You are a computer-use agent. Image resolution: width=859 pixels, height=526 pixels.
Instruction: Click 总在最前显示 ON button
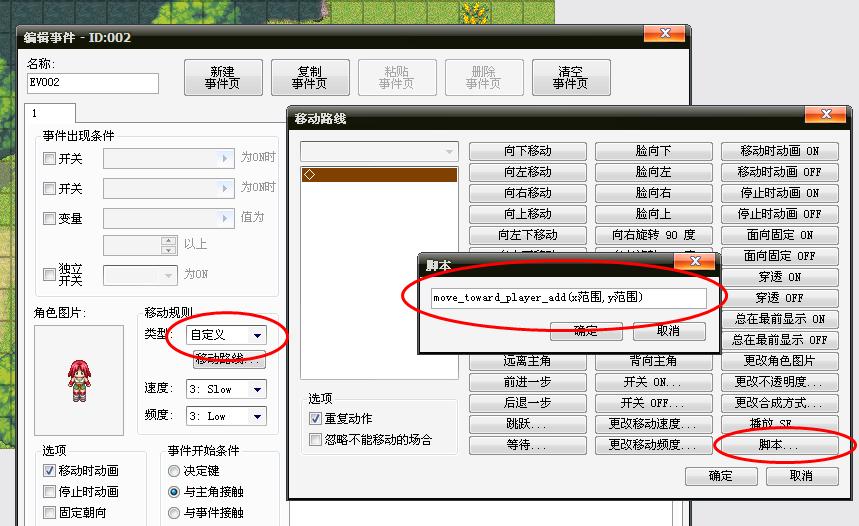pyautogui.click(x=780, y=319)
